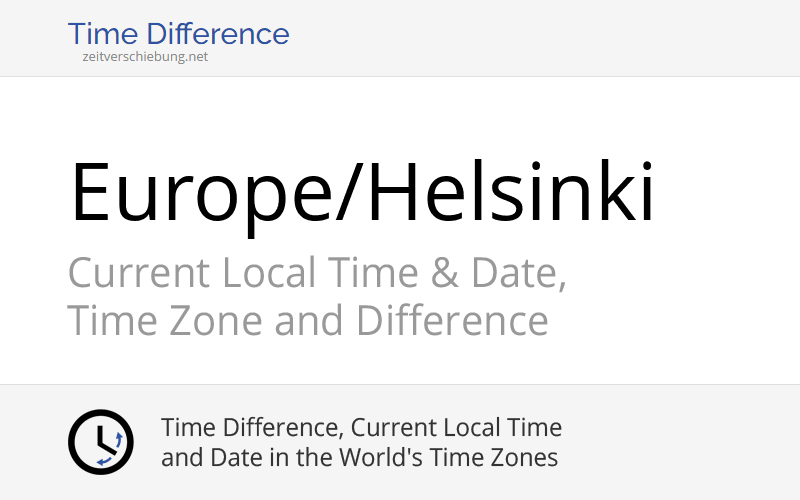Click the 'Current Local Time & Date,' subtitle line
Image resolution: width=800 pixels, height=500 pixels.
coord(317,273)
